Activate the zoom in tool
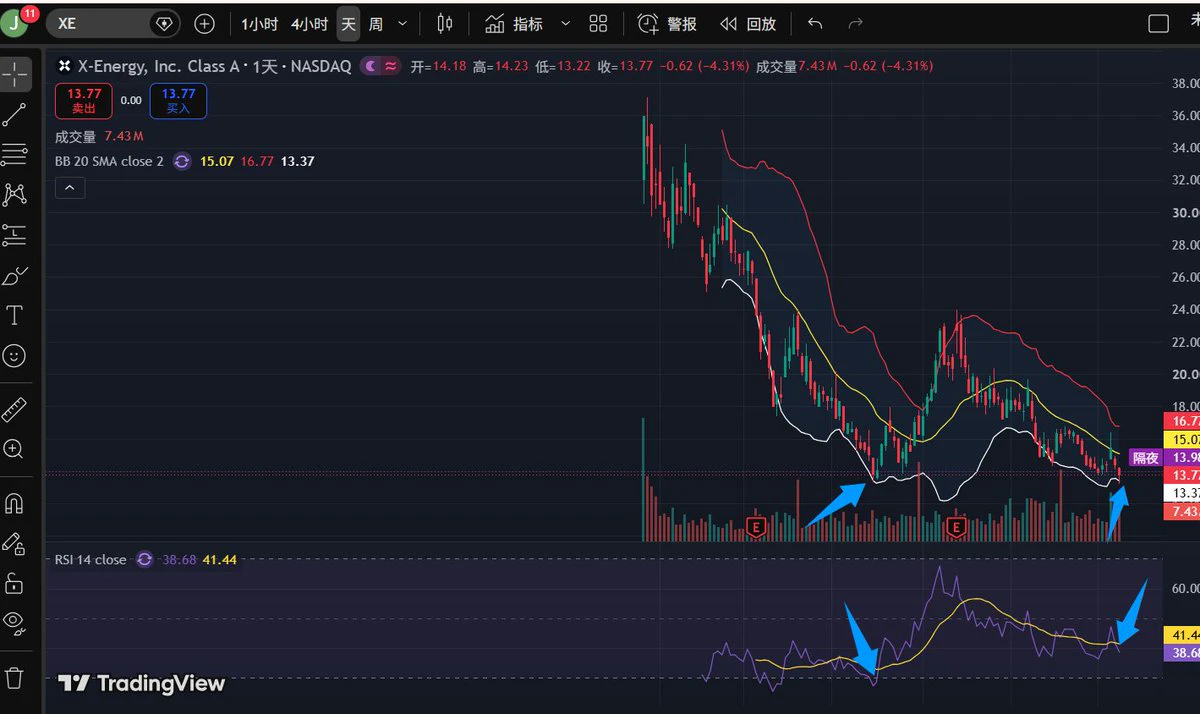The image size is (1200, 714). click(x=15, y=449)
